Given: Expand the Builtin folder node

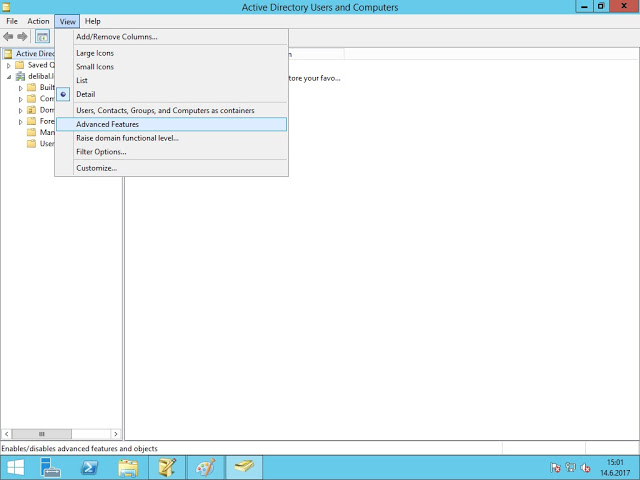Looking at the screenshot, I should [21, 88].
